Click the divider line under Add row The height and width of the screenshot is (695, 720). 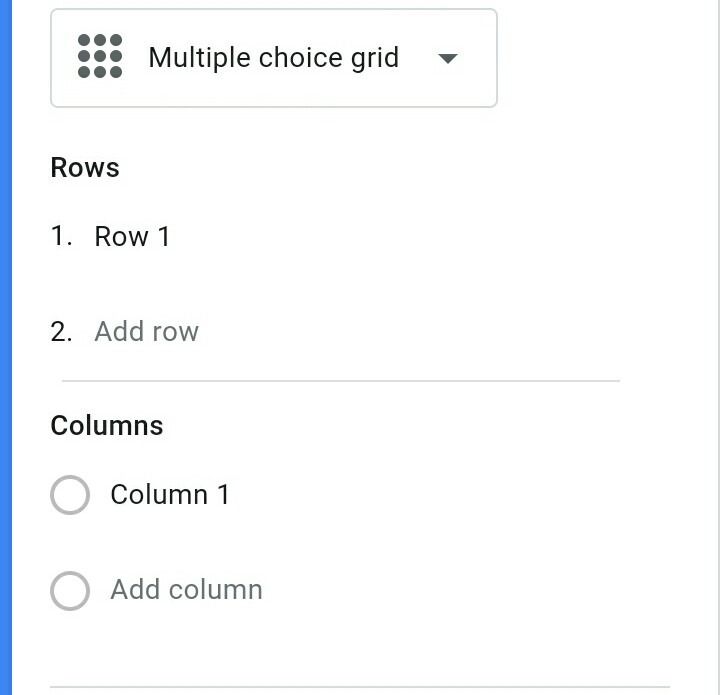tap(340, 381)
